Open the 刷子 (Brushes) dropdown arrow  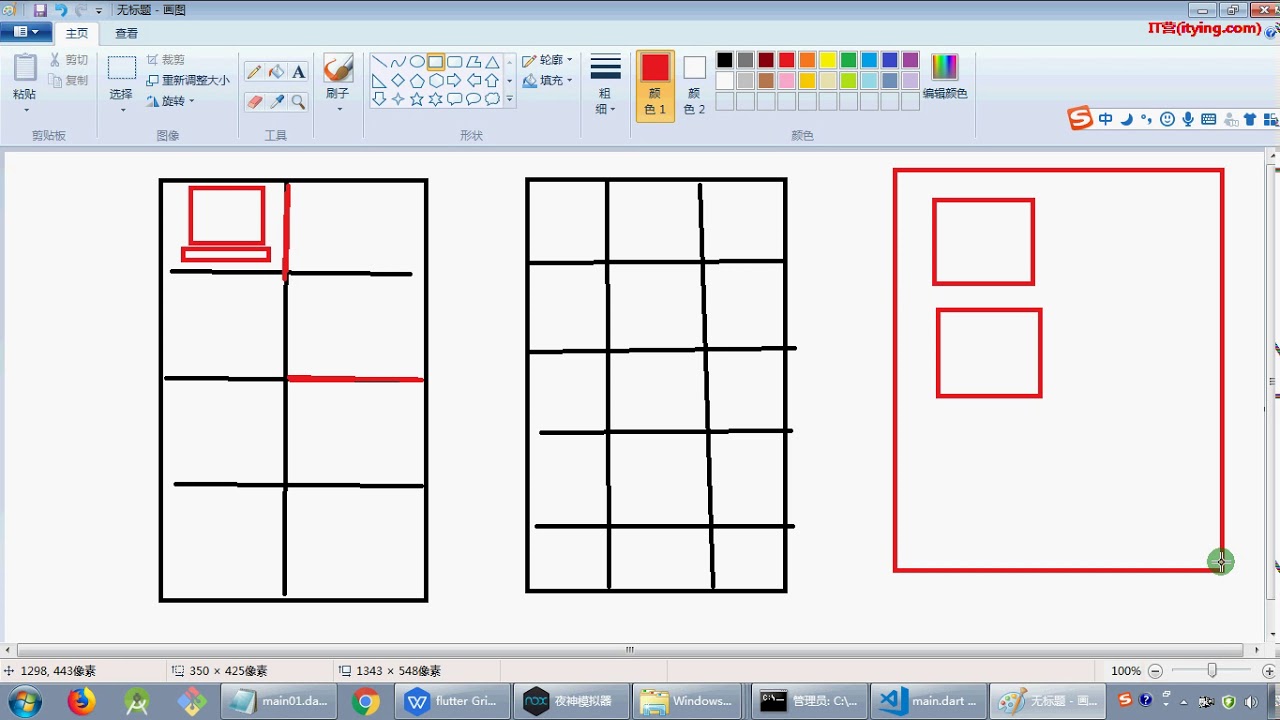click(339, 107)
